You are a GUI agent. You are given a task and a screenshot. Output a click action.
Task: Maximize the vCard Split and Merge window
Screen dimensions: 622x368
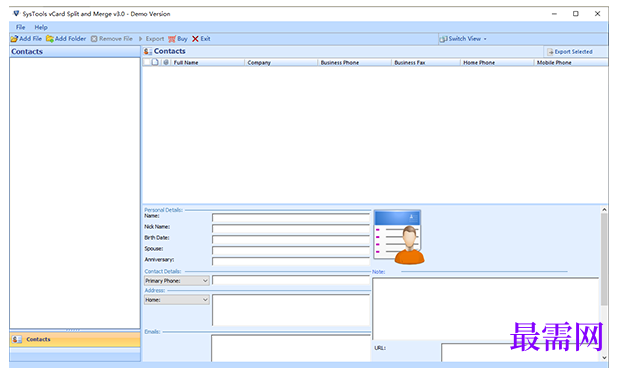tap(576, 14)
